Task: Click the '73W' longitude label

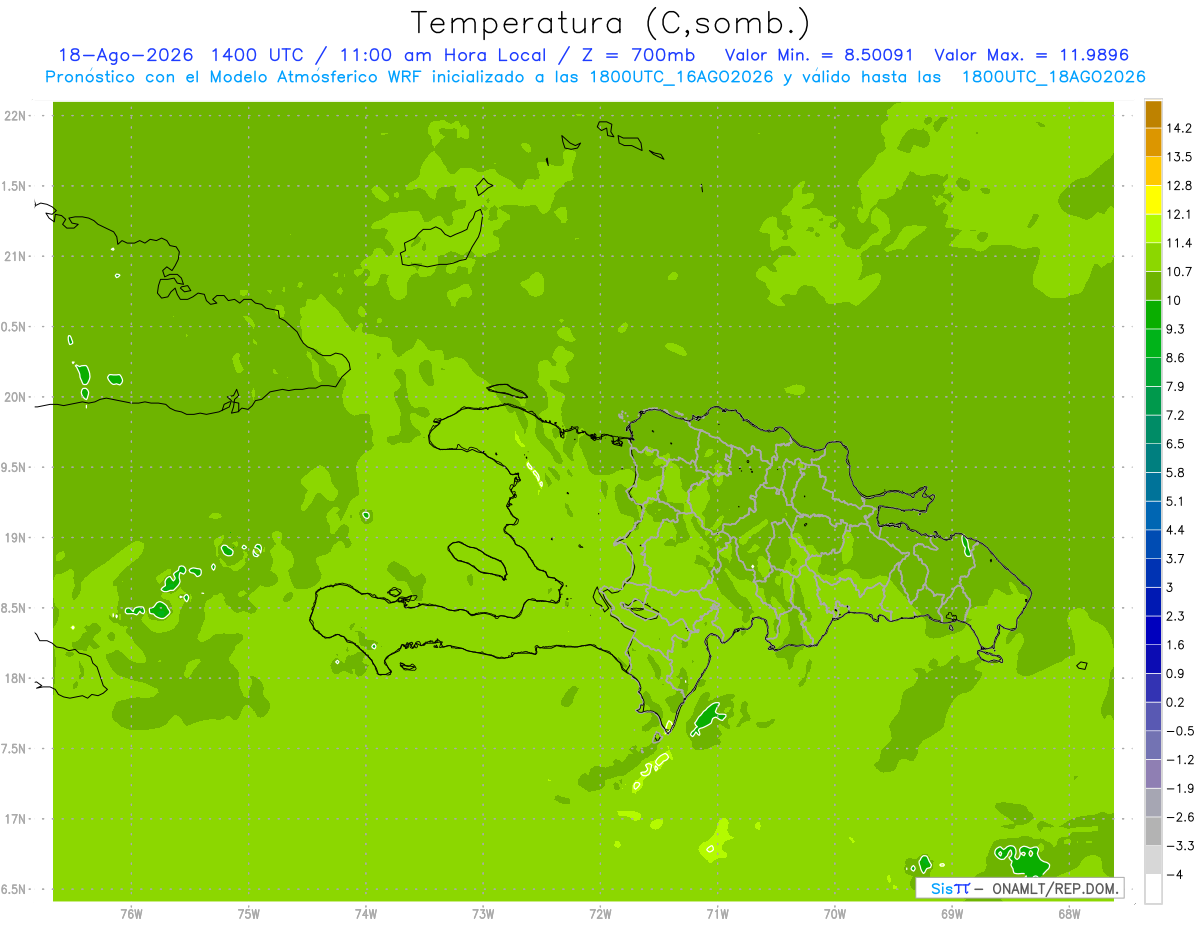Action: click(x=483, y=914)
